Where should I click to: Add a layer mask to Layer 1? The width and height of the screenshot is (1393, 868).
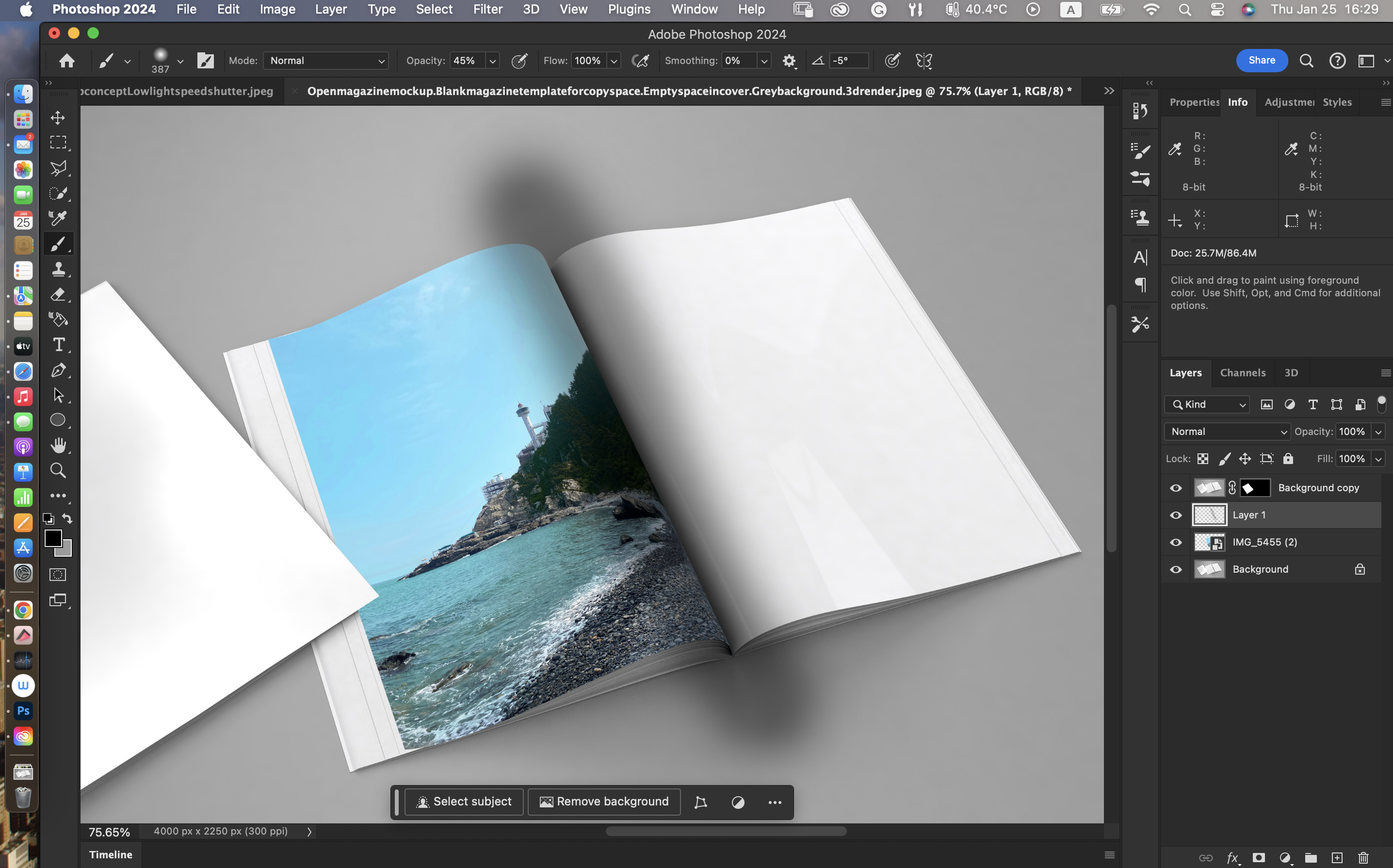pos(1259,858)
